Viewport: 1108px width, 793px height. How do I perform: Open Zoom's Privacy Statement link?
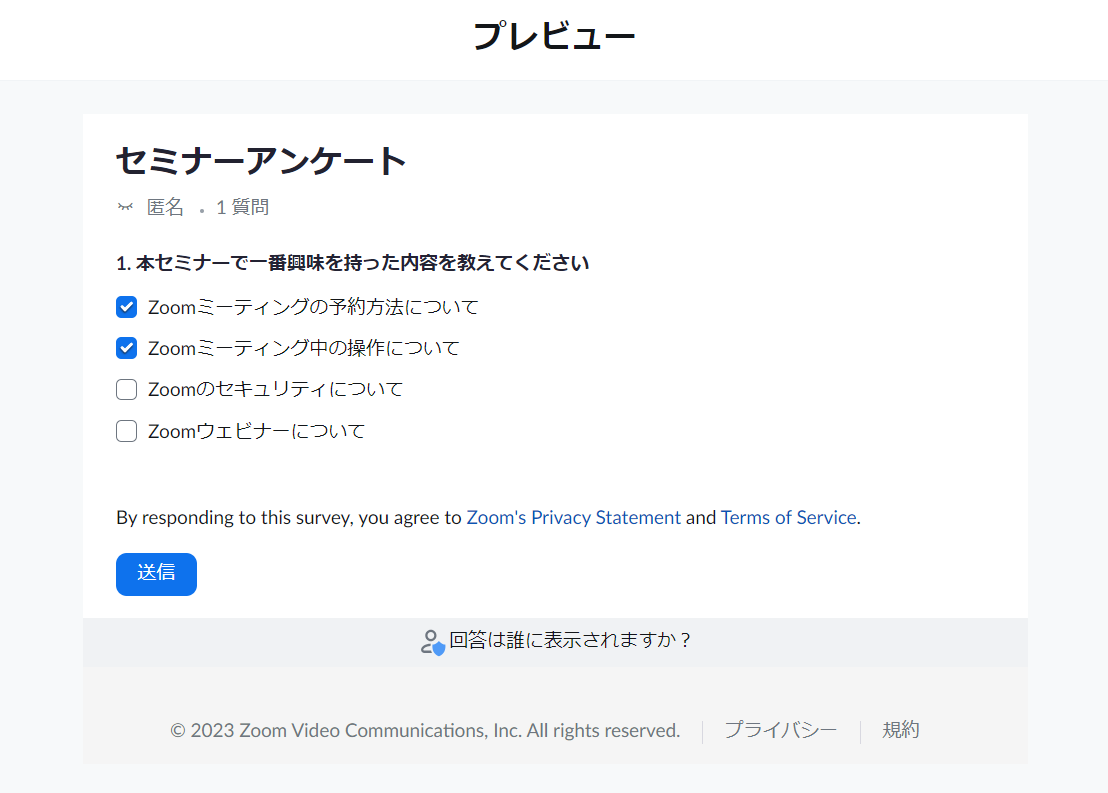tap(573, 517)
